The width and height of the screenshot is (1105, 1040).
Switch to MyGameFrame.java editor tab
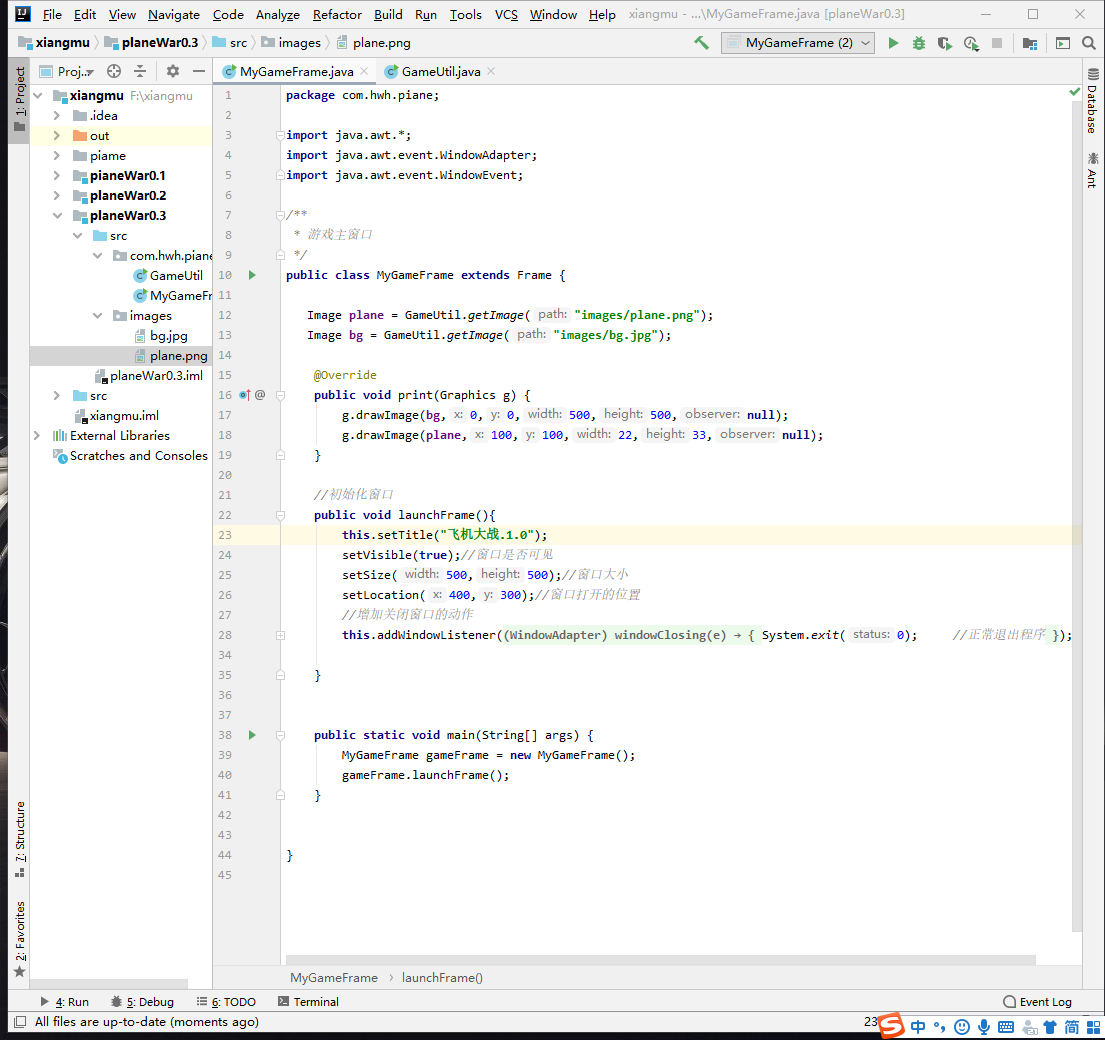296,71
